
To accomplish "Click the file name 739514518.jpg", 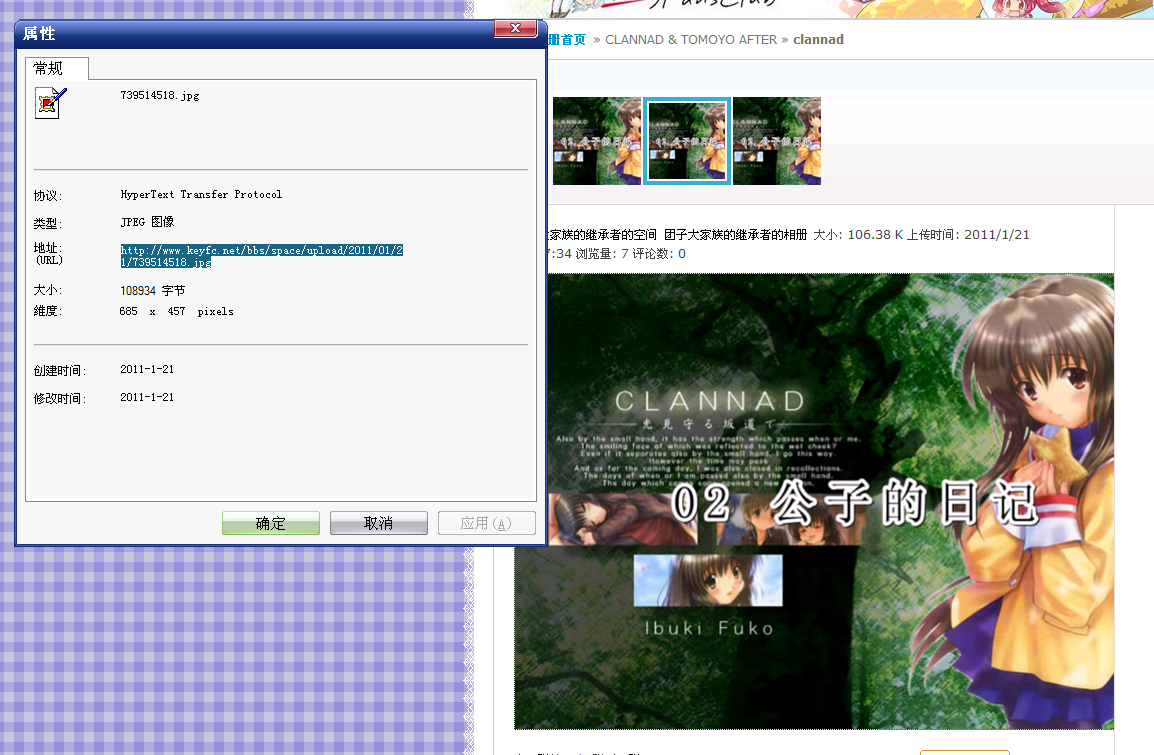I will [160, 95].
